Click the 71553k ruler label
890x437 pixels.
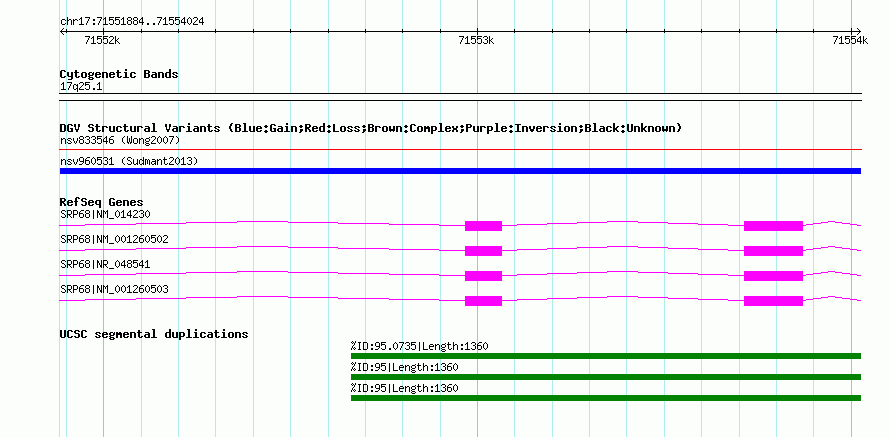477,40
